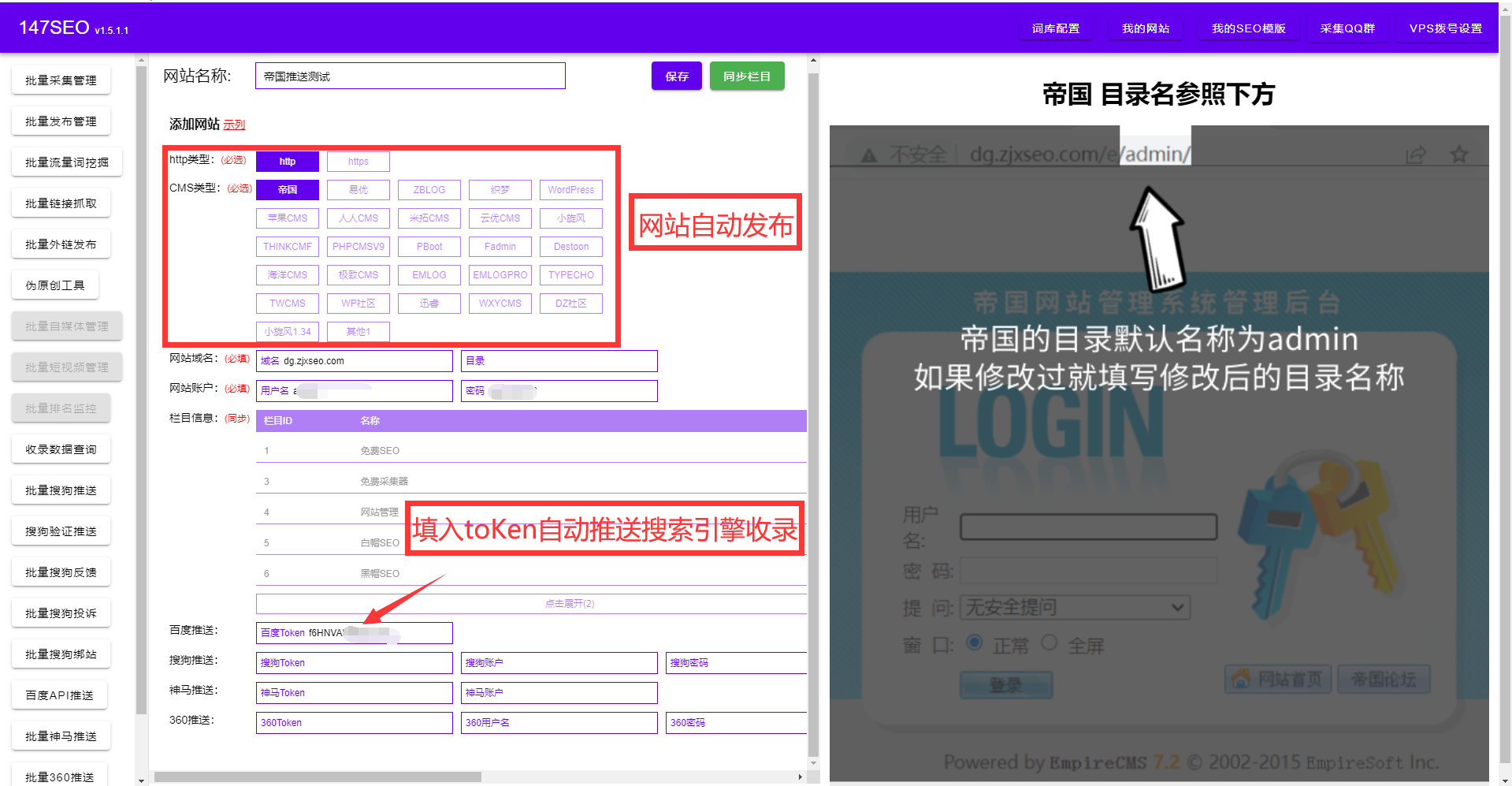Screen dimensions: 1512x786
Task: Open 批量流量词挖掘 in sidebar
Action: [67, 162]
